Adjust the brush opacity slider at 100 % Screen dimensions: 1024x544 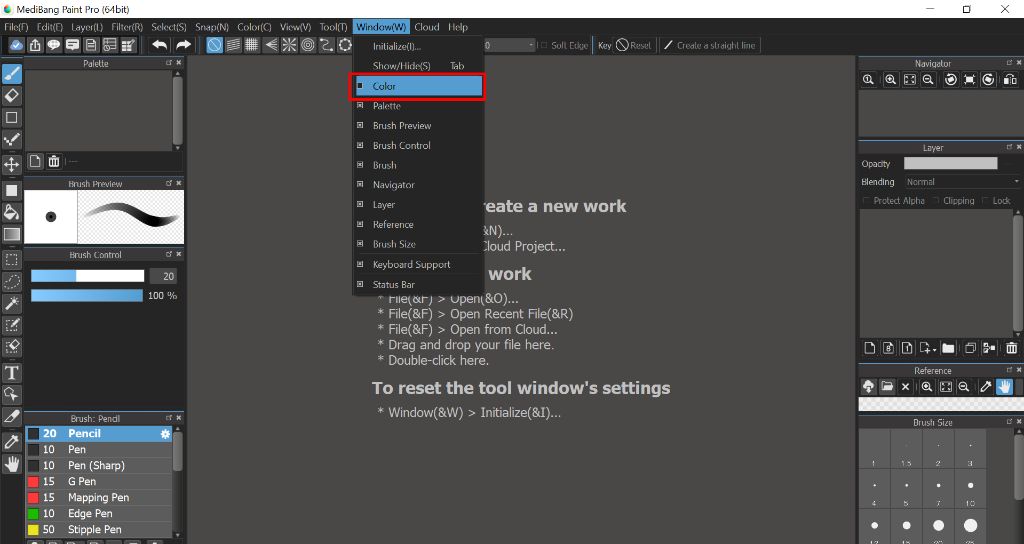pos(87,296)
